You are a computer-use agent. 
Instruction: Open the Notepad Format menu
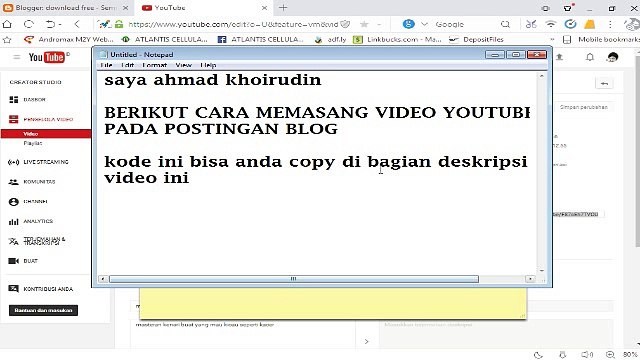coord(154,65)
